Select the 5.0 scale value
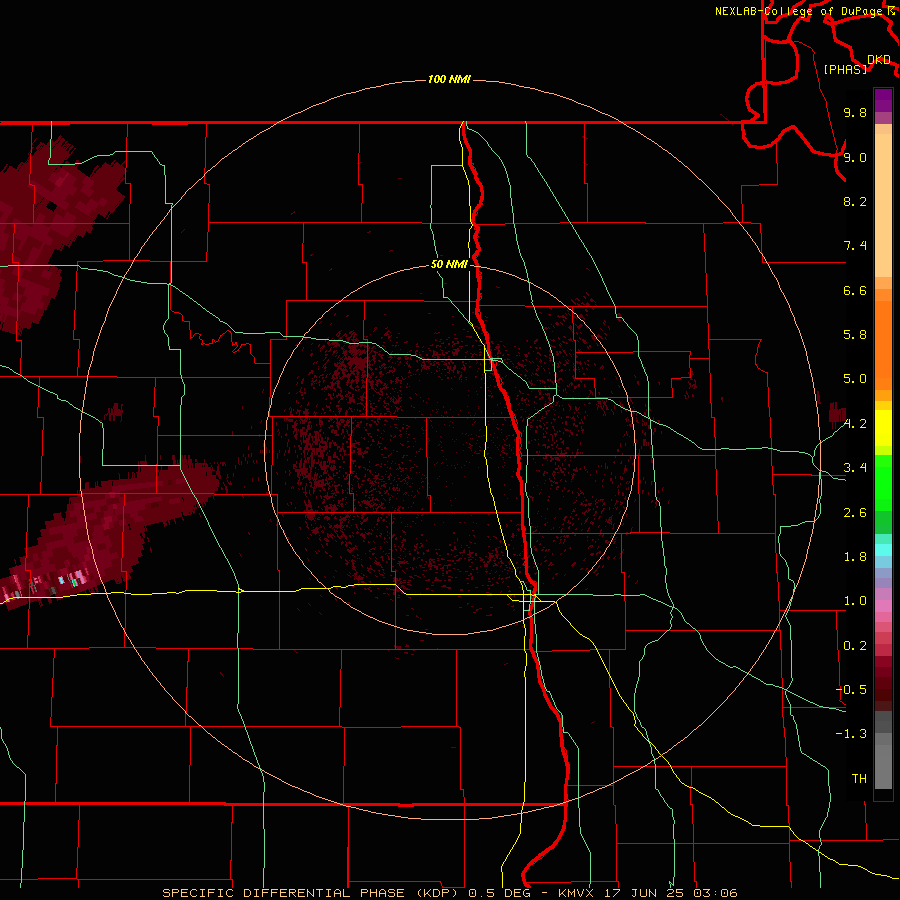The height and width of the screenshot is (900, 900). tap(855, 379)
